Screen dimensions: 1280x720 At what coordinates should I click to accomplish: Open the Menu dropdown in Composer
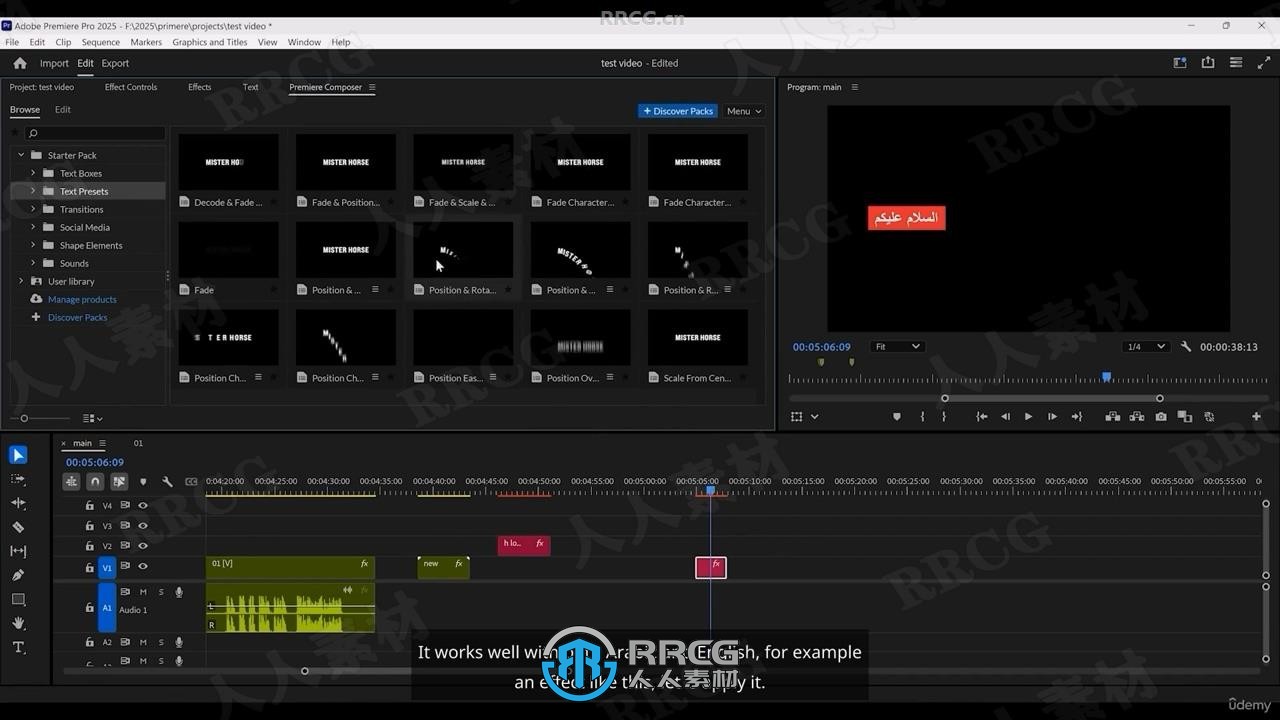[744, 111]
